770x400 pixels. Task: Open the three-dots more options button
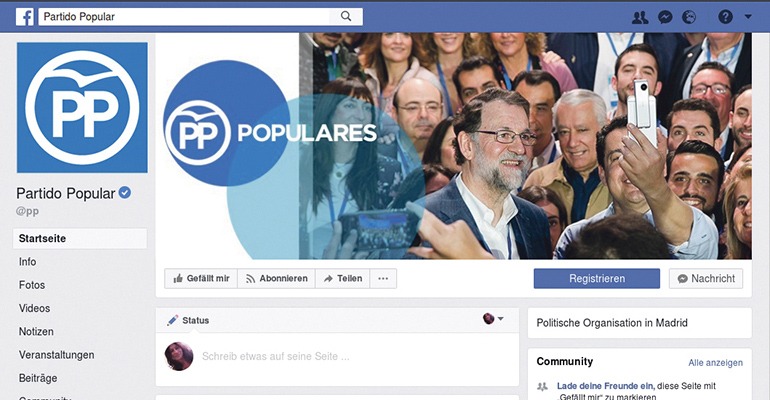383,278
